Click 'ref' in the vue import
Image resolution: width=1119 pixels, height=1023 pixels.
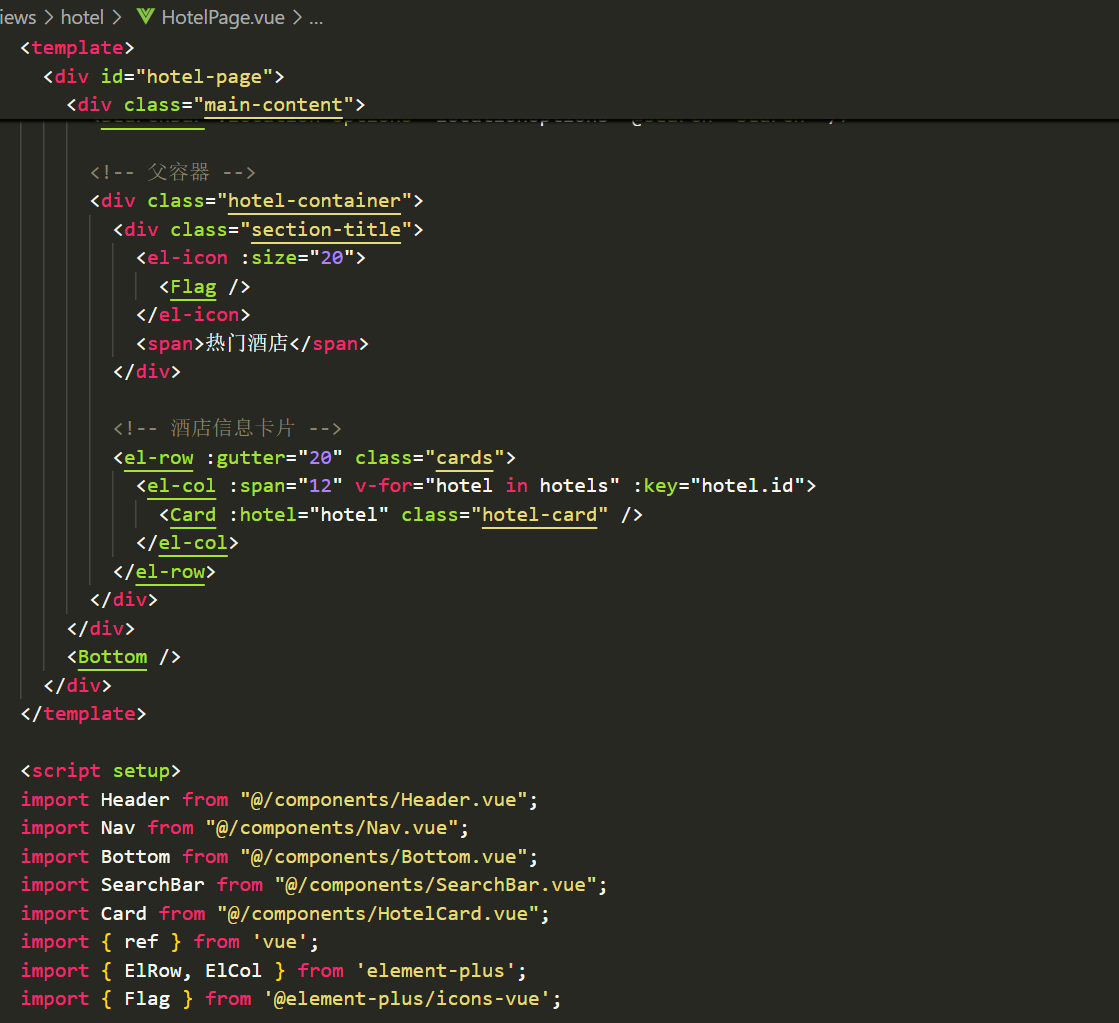point(141,942)
